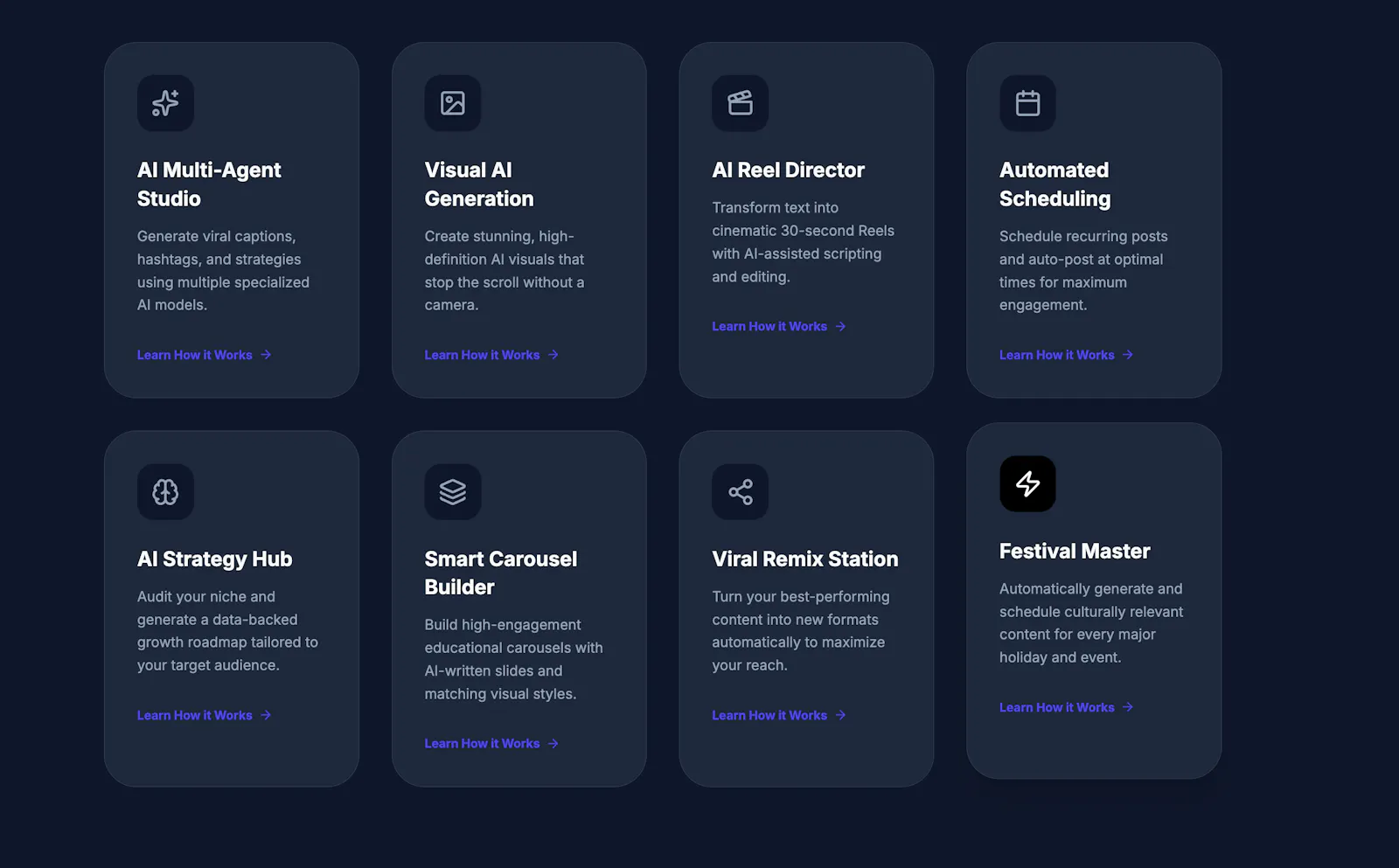
Task: Open Learn How it Works for Viral Remix Station
Action: point(779,715)
